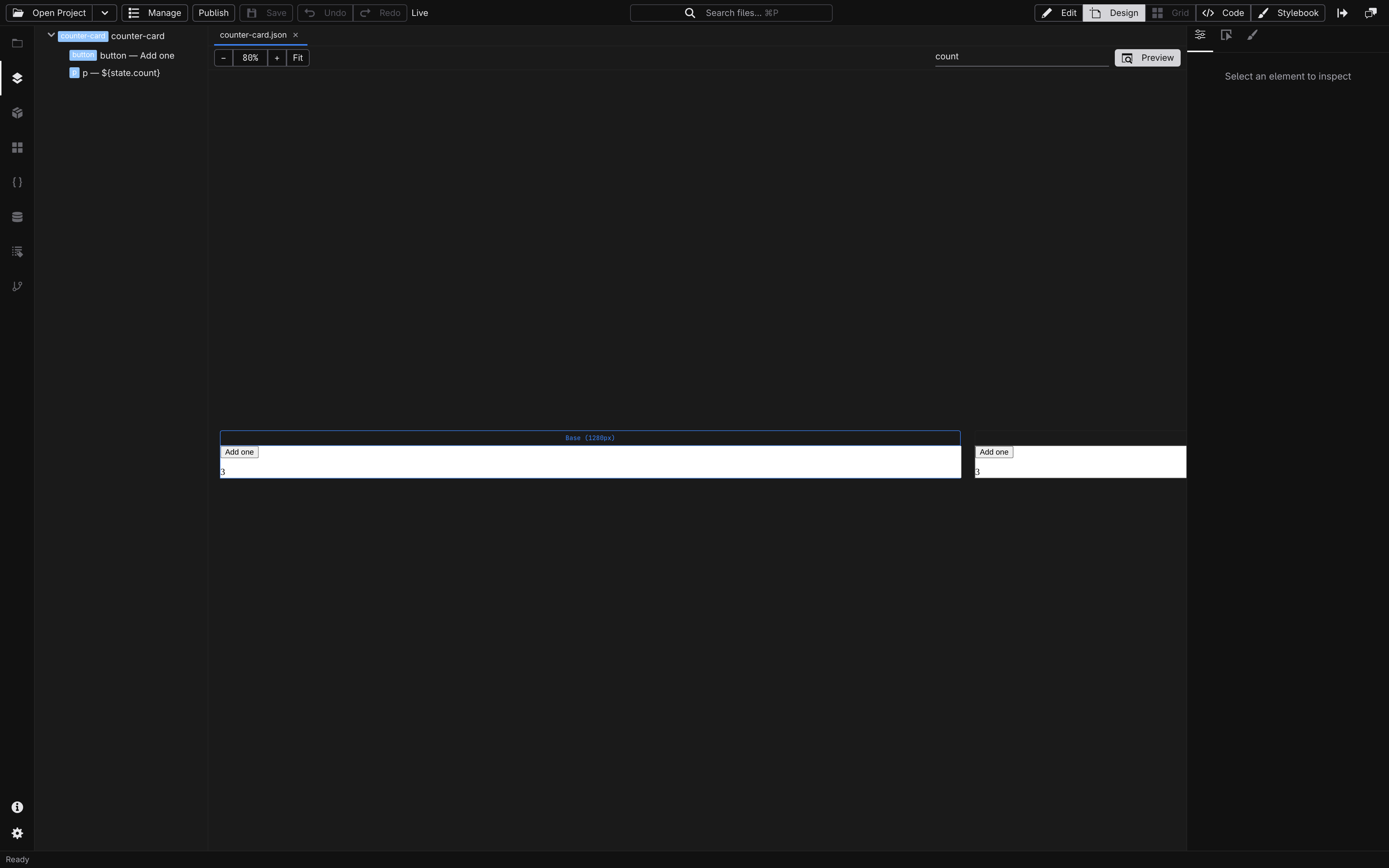Select the counter-card.json file tab
The height and width of the screenshot is (868, 1389).
253,35
